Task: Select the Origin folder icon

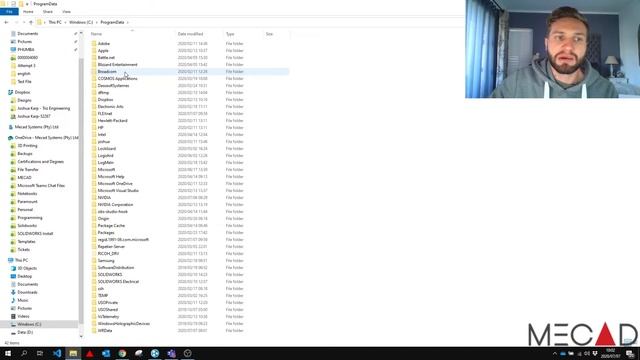Action: [94, 218]
